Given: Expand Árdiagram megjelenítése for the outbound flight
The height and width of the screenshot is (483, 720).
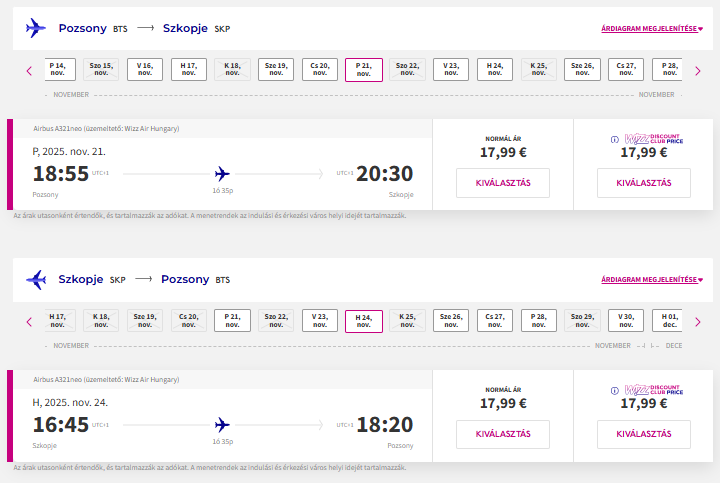Looking at the screenshot, I should (x=651, y=29).
